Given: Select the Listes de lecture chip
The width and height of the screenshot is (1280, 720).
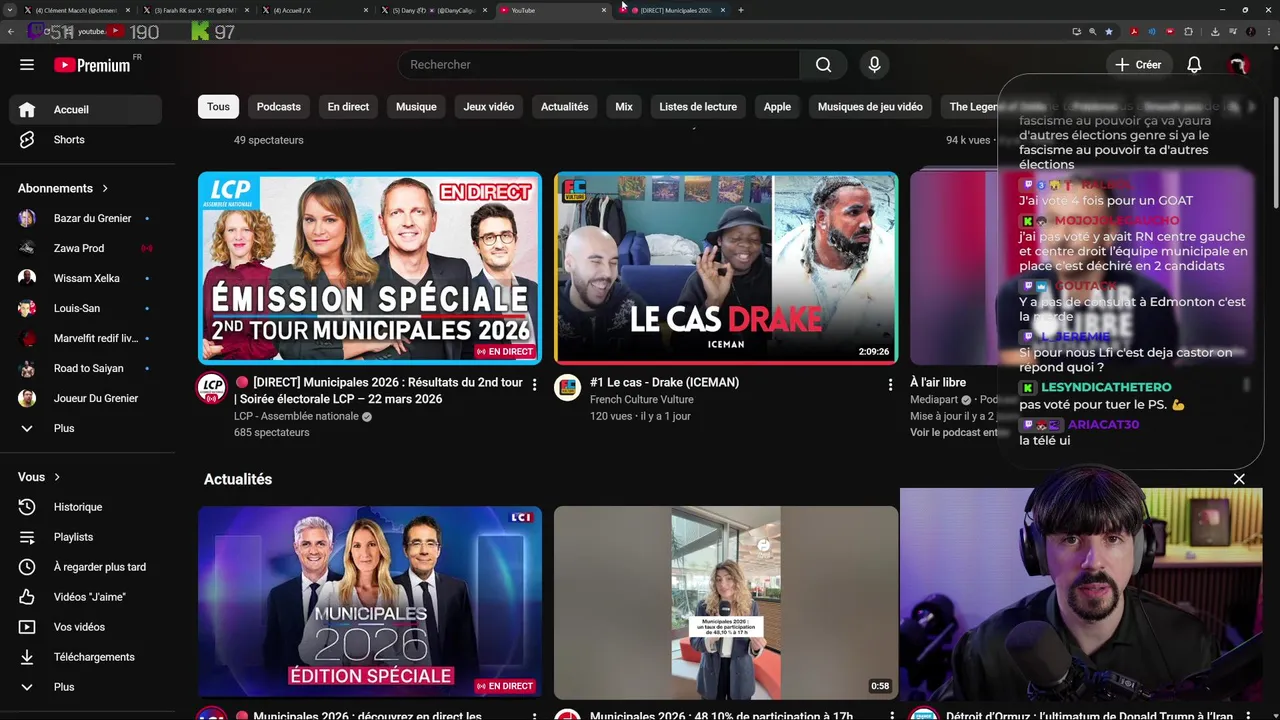Looking at the screenshot, I should click(x=698, y=107).
